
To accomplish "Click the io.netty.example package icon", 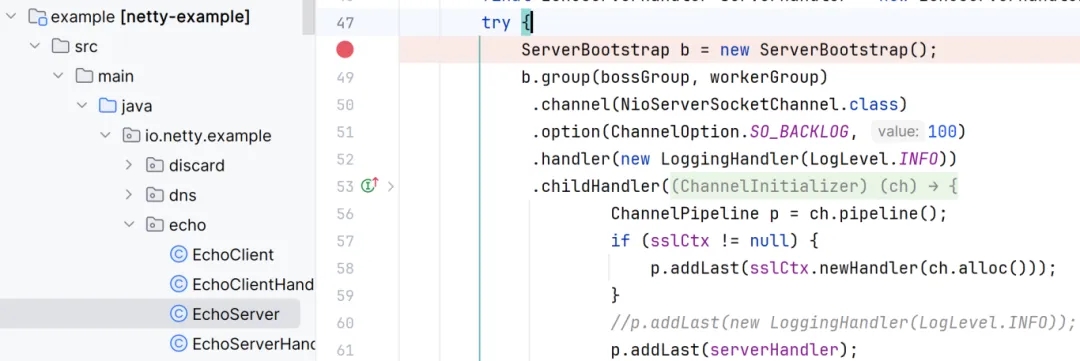I will click(x=129, y=136).
